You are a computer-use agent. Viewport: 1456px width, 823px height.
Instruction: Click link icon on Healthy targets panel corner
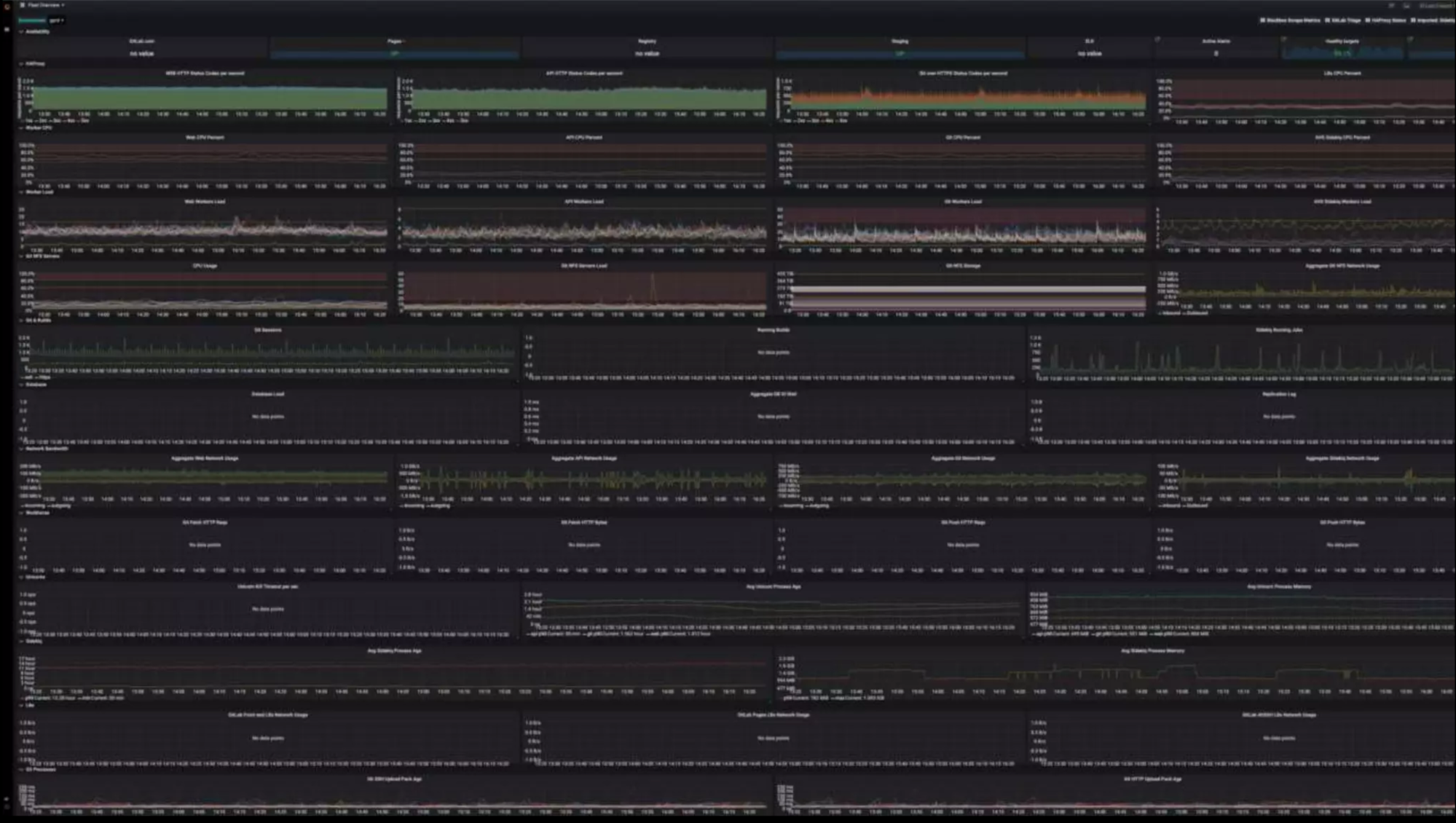click(x=1409, y=40)
